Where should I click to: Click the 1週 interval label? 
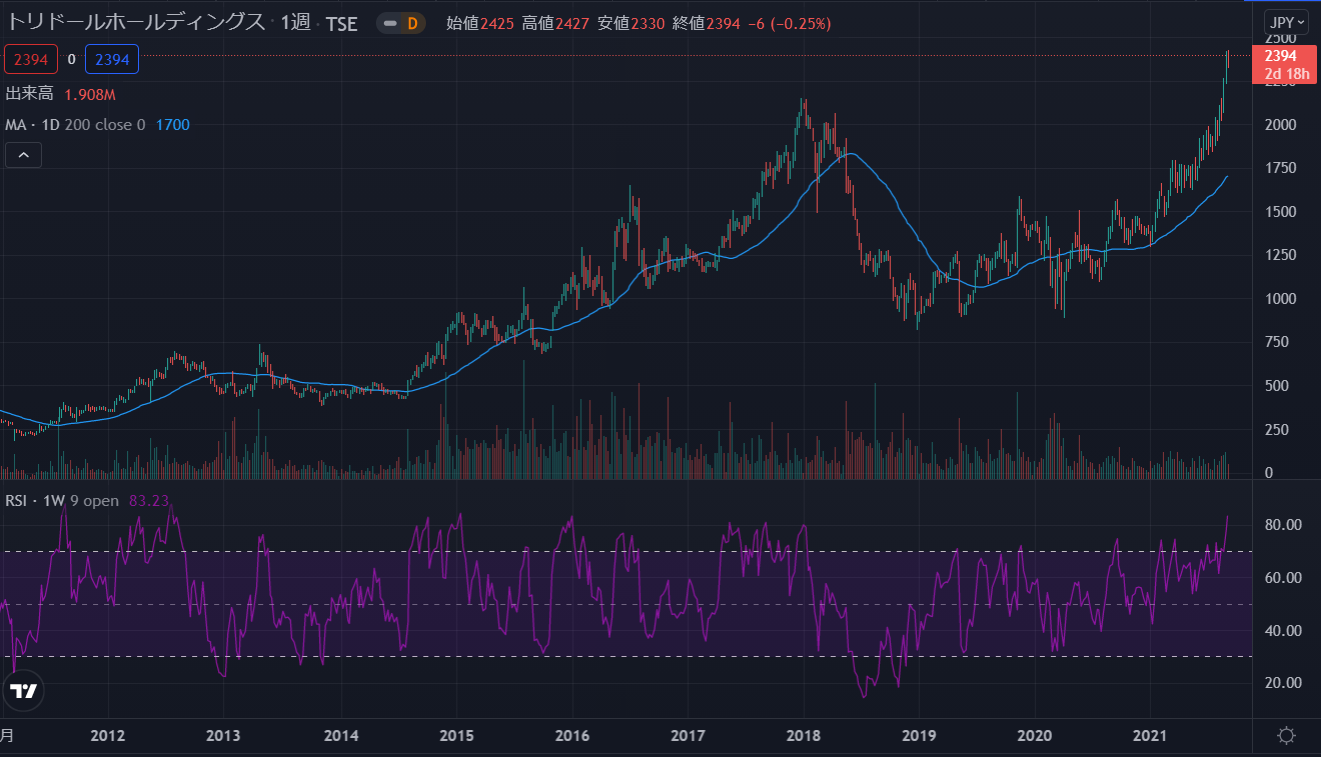pos(295,23)
